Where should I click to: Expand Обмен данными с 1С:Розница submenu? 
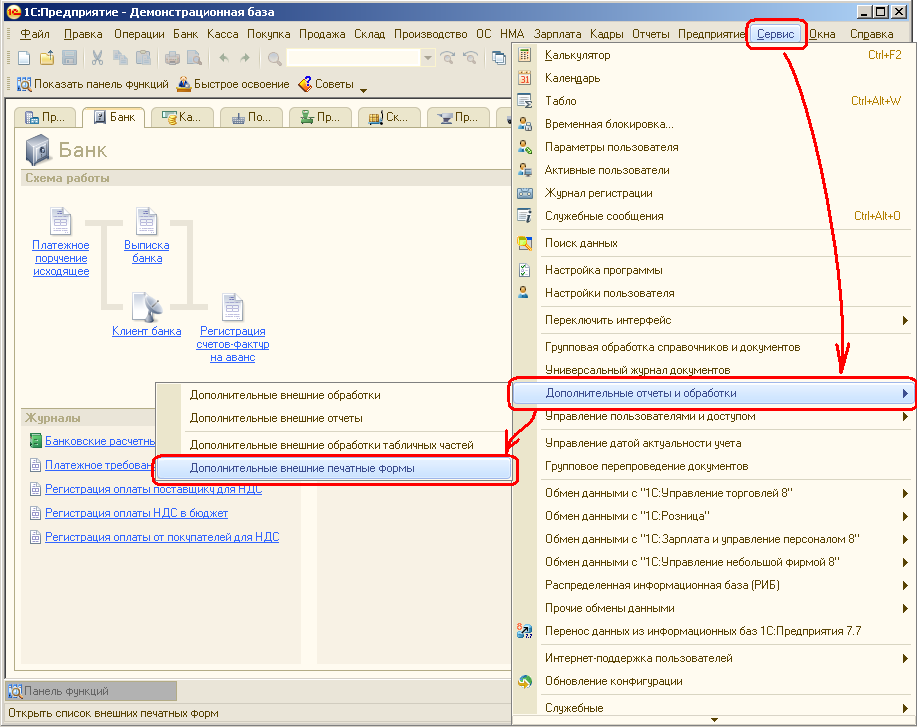pyautogui.click(x=905, y=516)
